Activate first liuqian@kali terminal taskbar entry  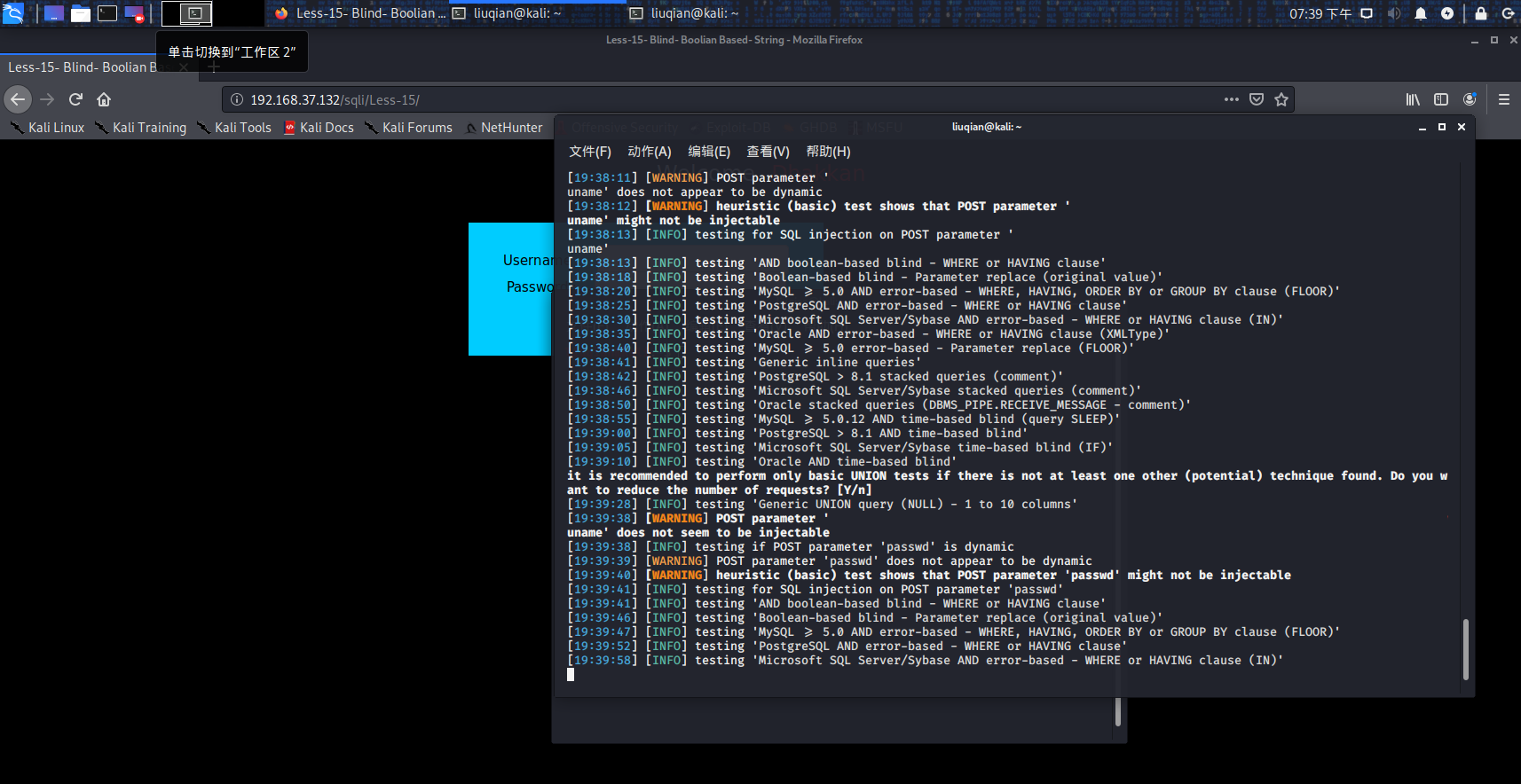coord(535,13)
